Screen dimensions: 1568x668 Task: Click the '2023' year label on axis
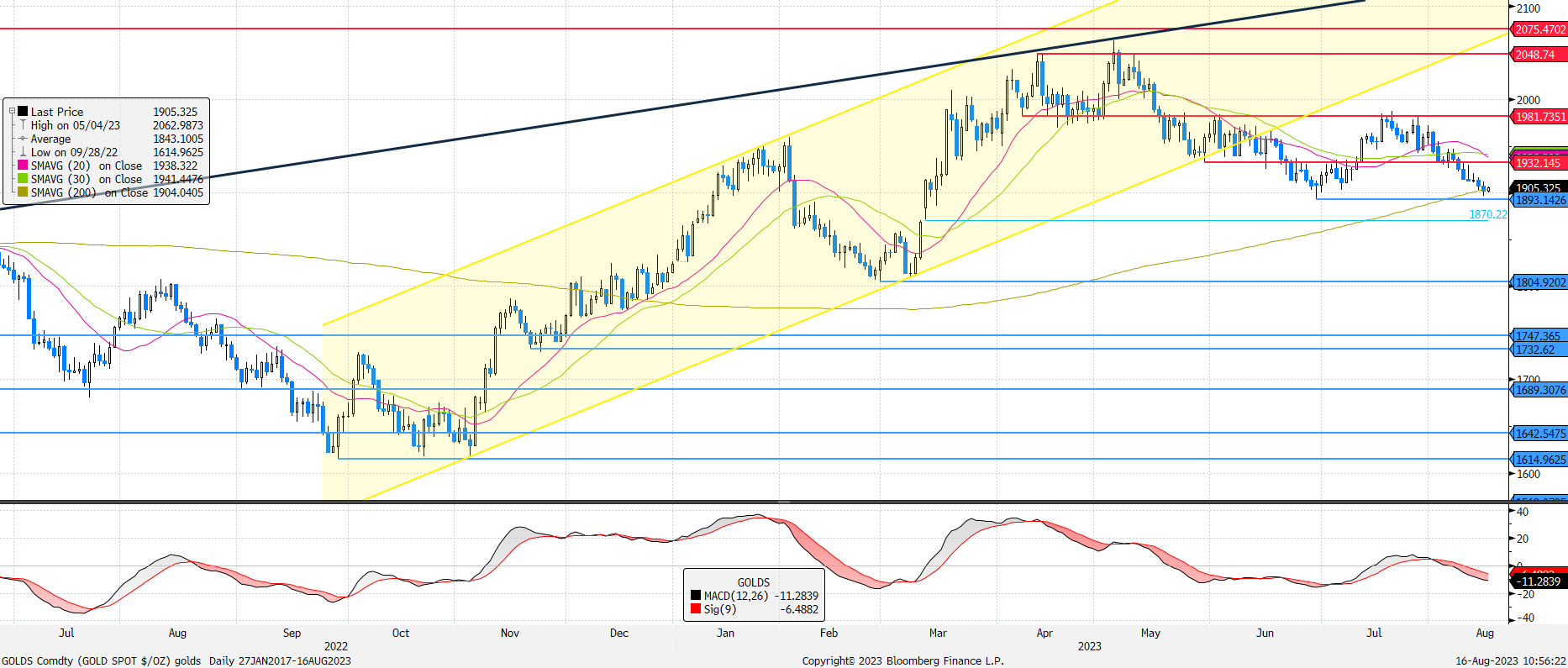[x=1090, y=646]
